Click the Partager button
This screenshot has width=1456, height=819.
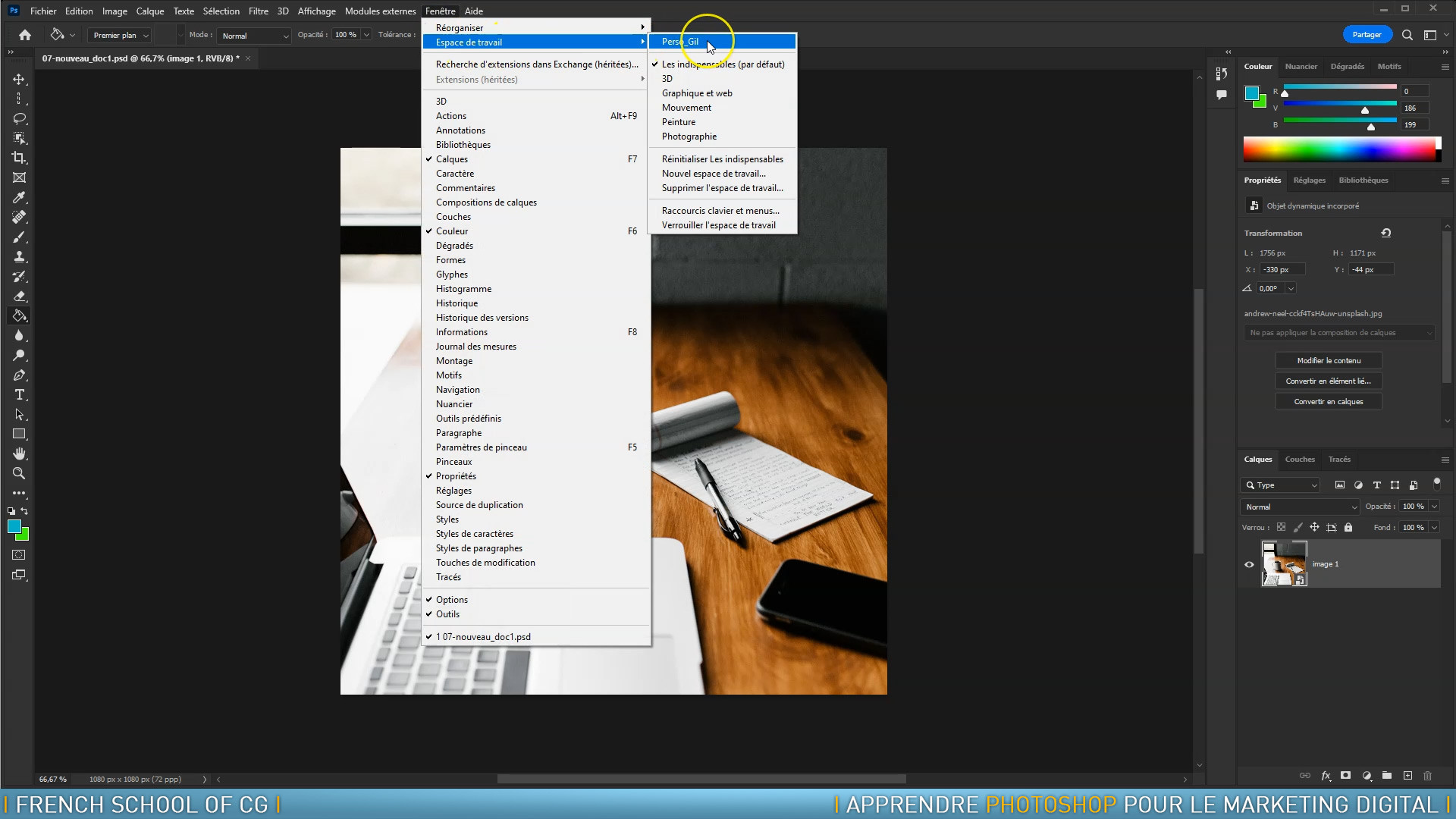[1367, 35]
